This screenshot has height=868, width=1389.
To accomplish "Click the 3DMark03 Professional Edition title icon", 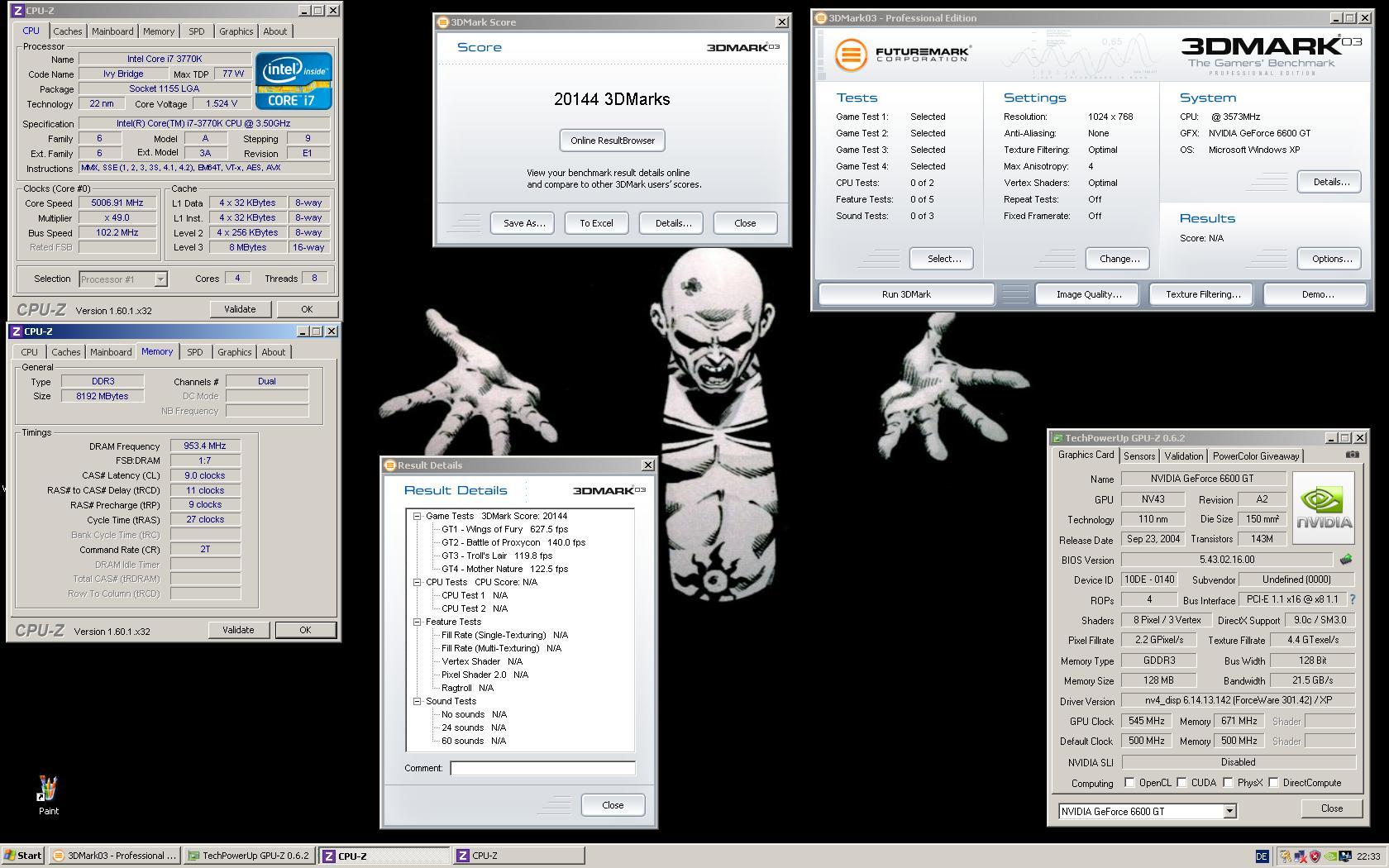I will click(x=821, y=18).
